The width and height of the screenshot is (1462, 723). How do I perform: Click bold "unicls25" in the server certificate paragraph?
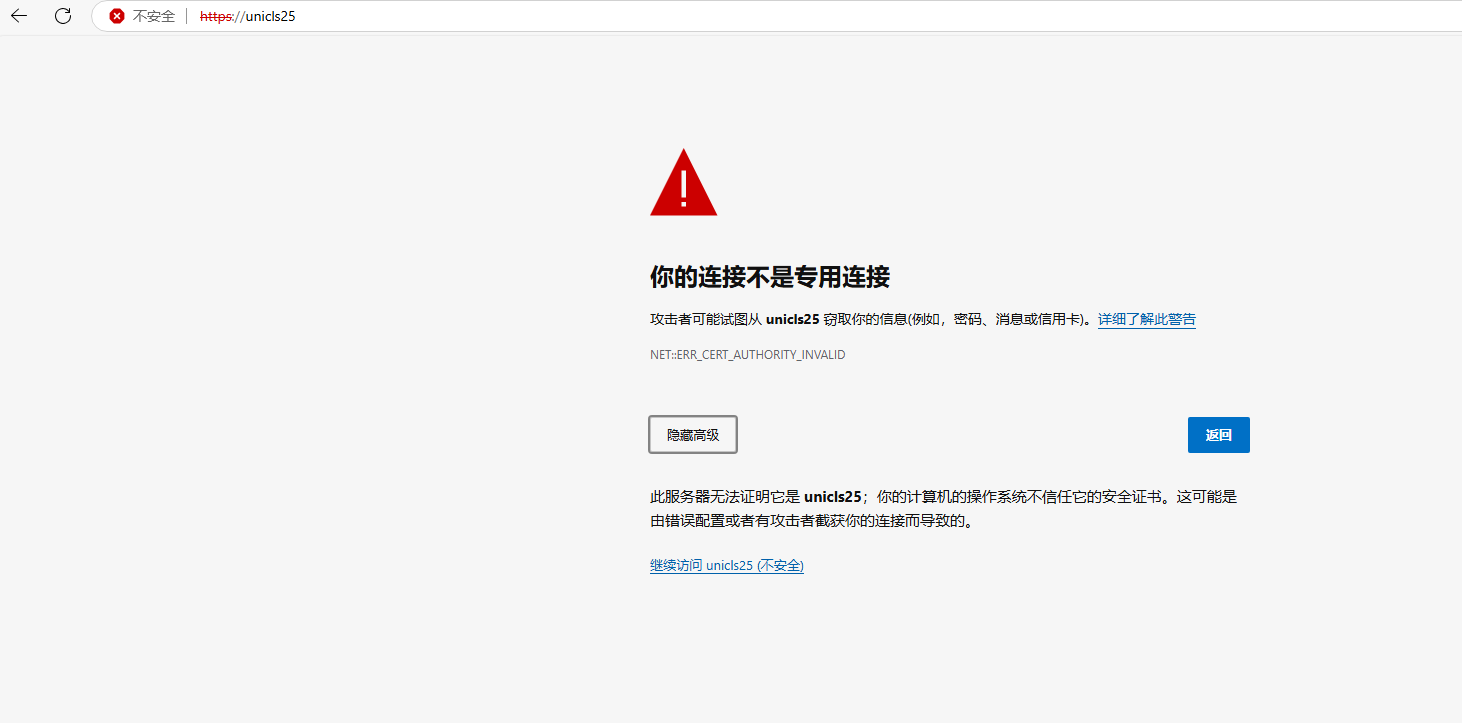(x=832, y=497)
